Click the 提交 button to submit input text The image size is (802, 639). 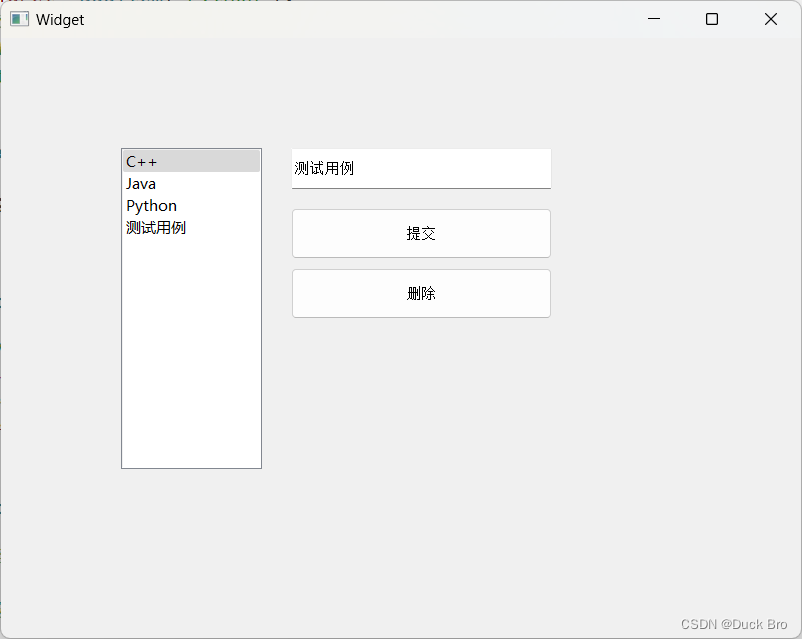[421, 233]
